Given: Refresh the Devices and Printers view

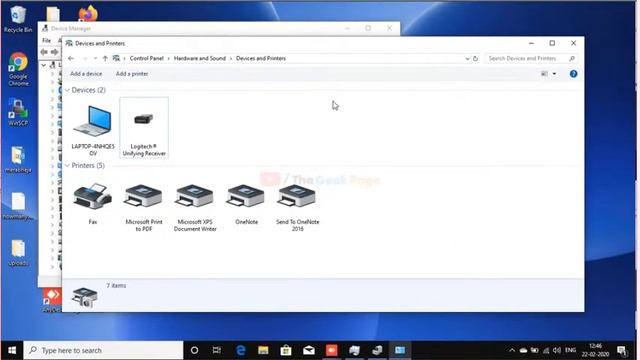Looking at the screenshot, I should pyautogui.click(x=476, y=59).
